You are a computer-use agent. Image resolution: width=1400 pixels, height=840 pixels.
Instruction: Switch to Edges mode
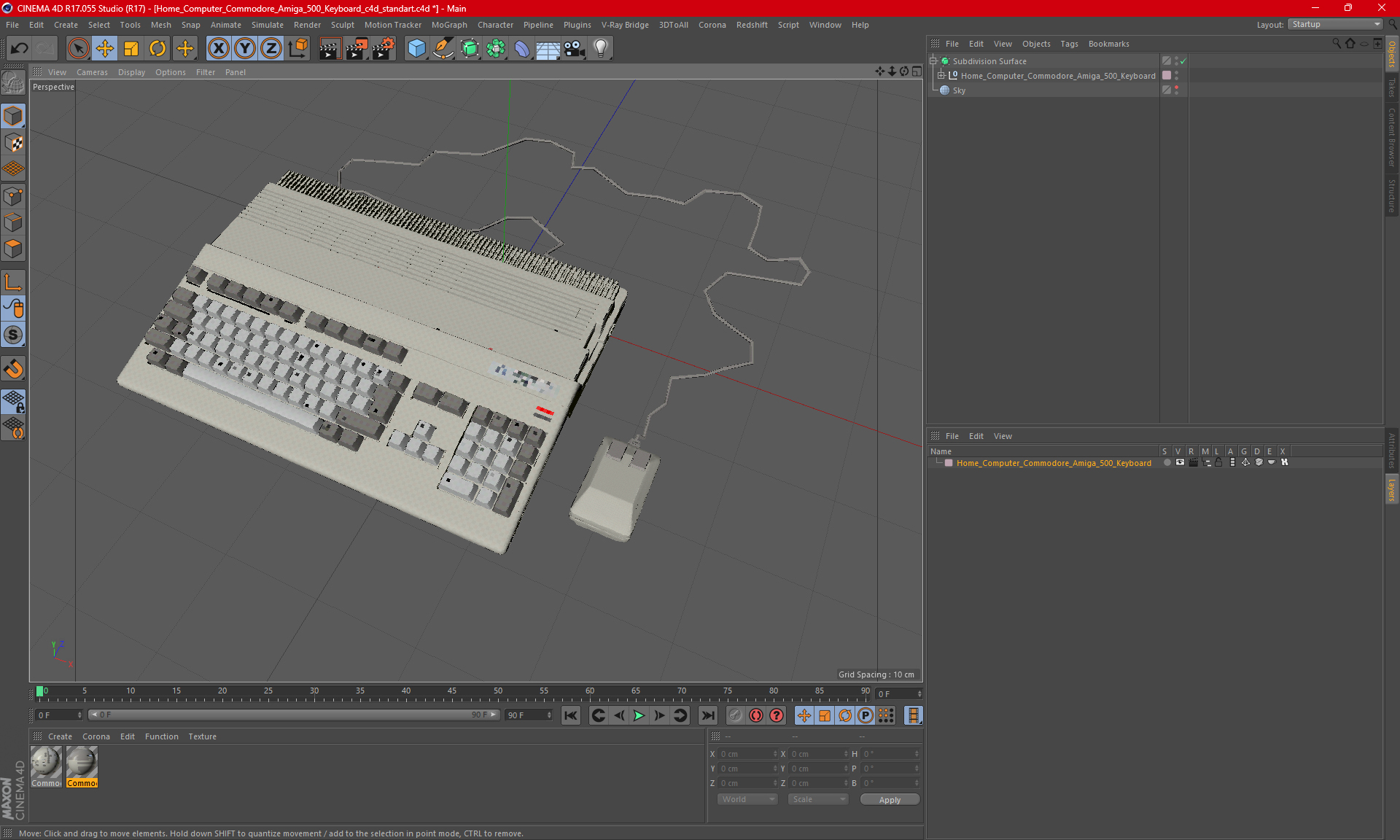point(13,222)
